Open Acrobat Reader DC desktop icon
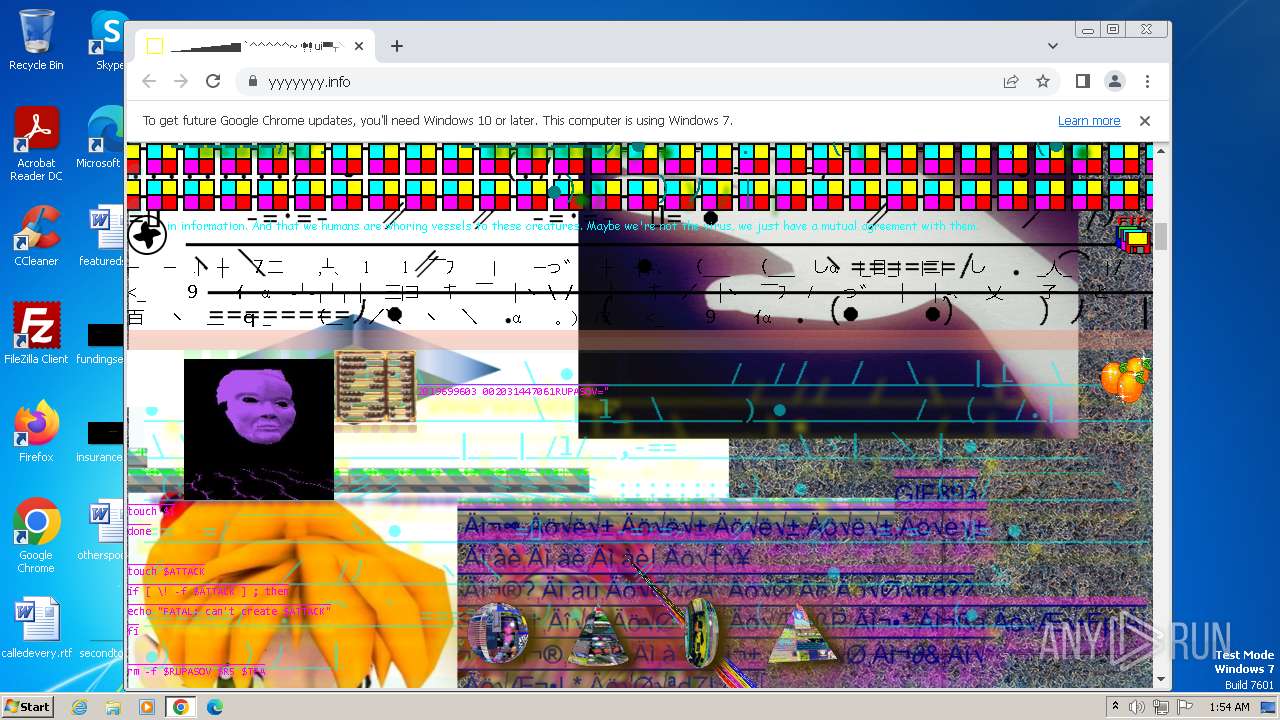1280x720 pixels. pos(36,144)
